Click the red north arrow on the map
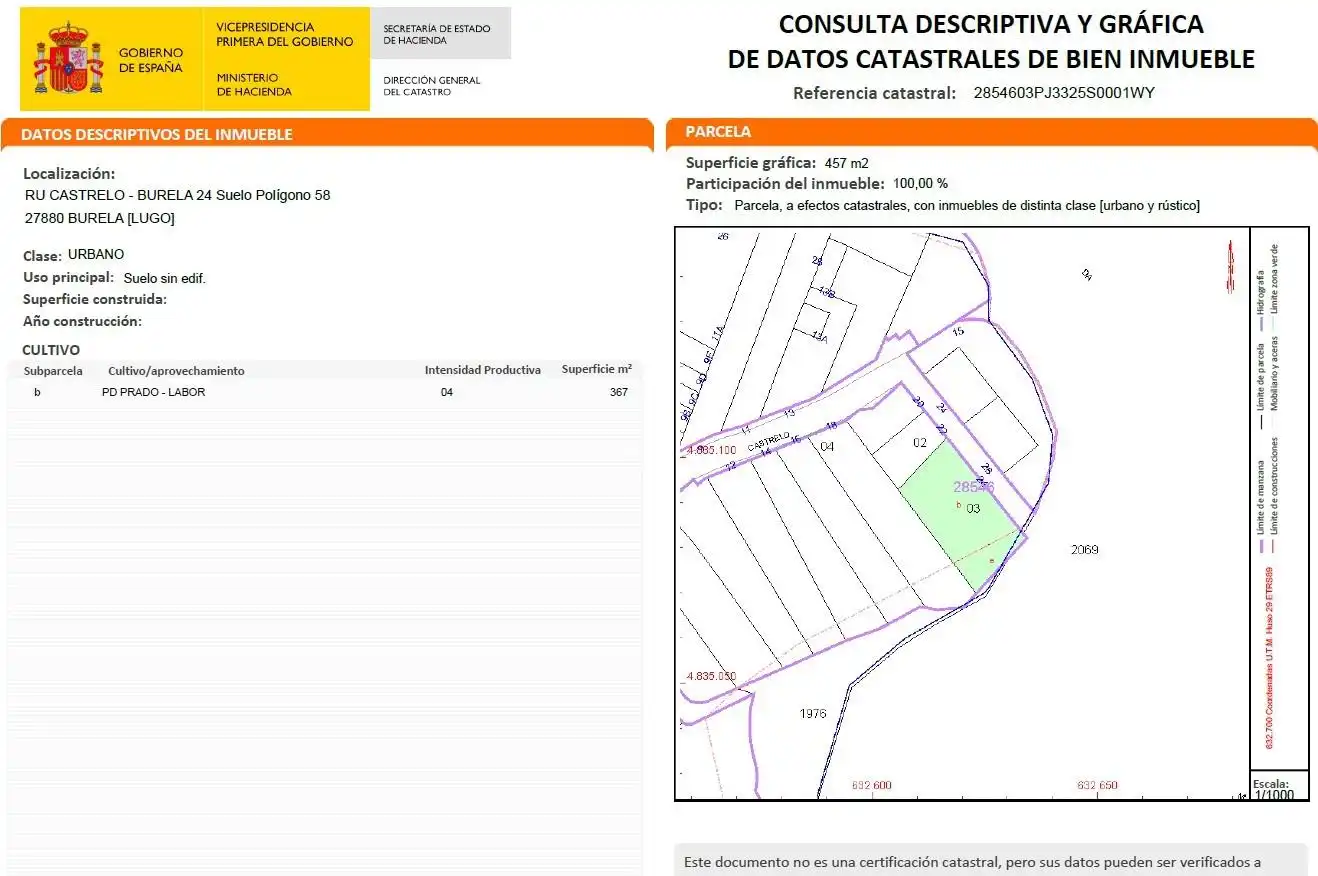The height and width of the screenshot is (876, 1318). [x=1230, y=266]
